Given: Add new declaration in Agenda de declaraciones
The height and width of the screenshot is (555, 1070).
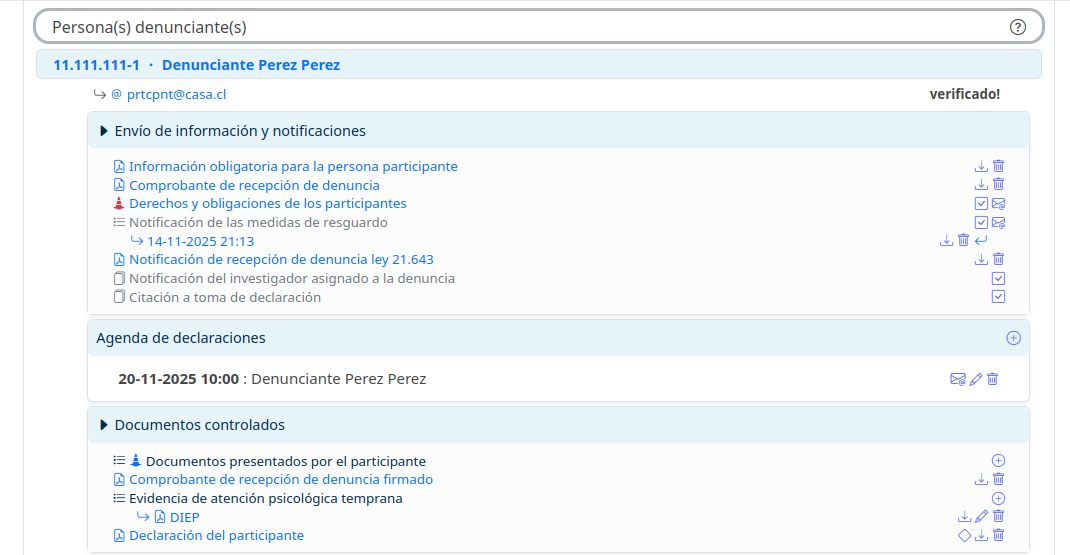Looking at the screenshot, I should [x=1013, y=338].
